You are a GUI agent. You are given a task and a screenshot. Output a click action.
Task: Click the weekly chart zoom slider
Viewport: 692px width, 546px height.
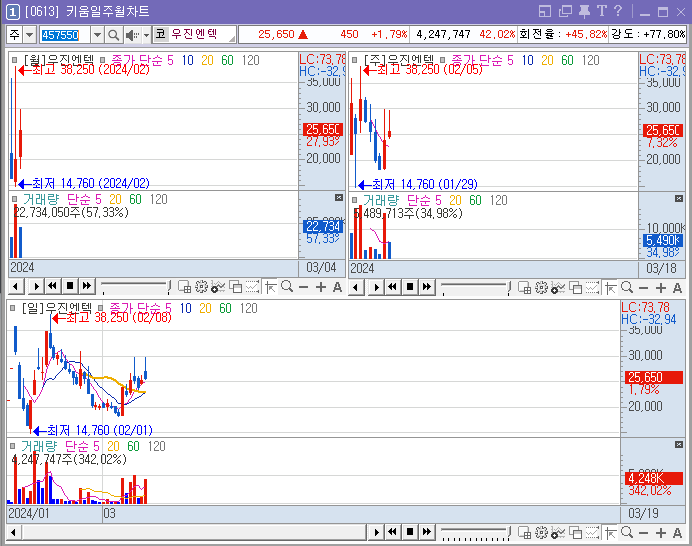click(475, 288)
